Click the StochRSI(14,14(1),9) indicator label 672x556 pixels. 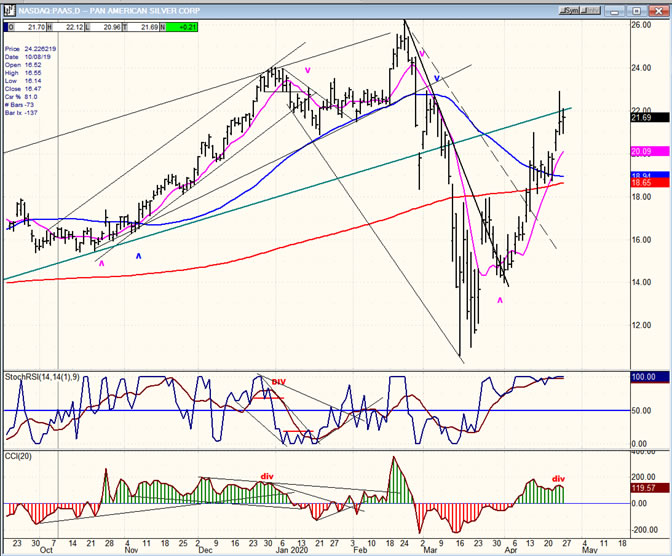[42, 377]
